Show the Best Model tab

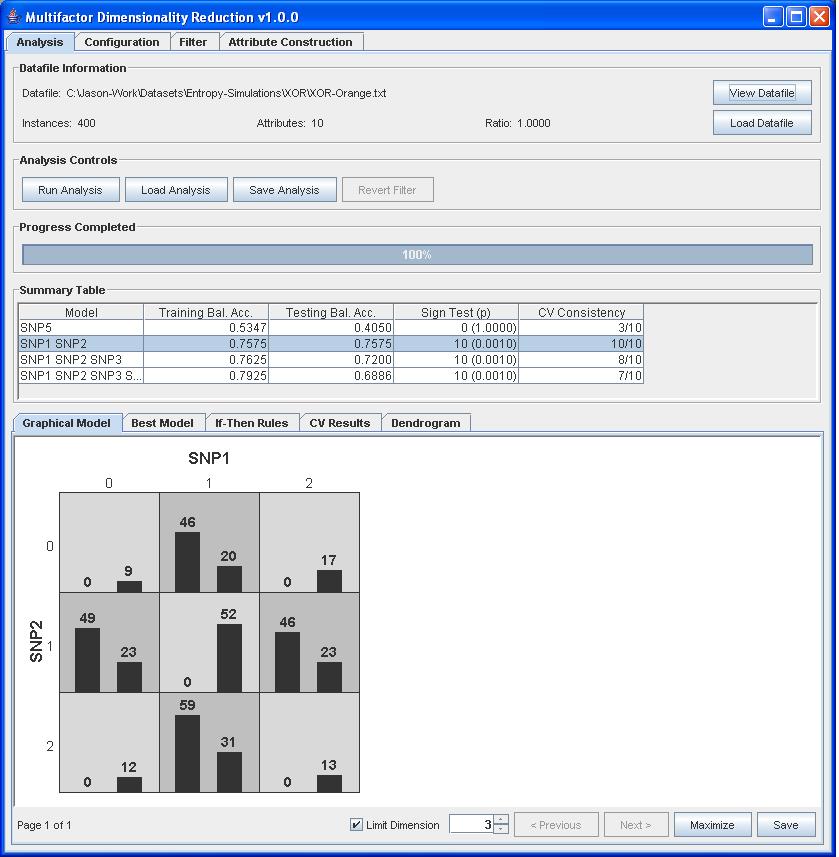coord(162,423)
